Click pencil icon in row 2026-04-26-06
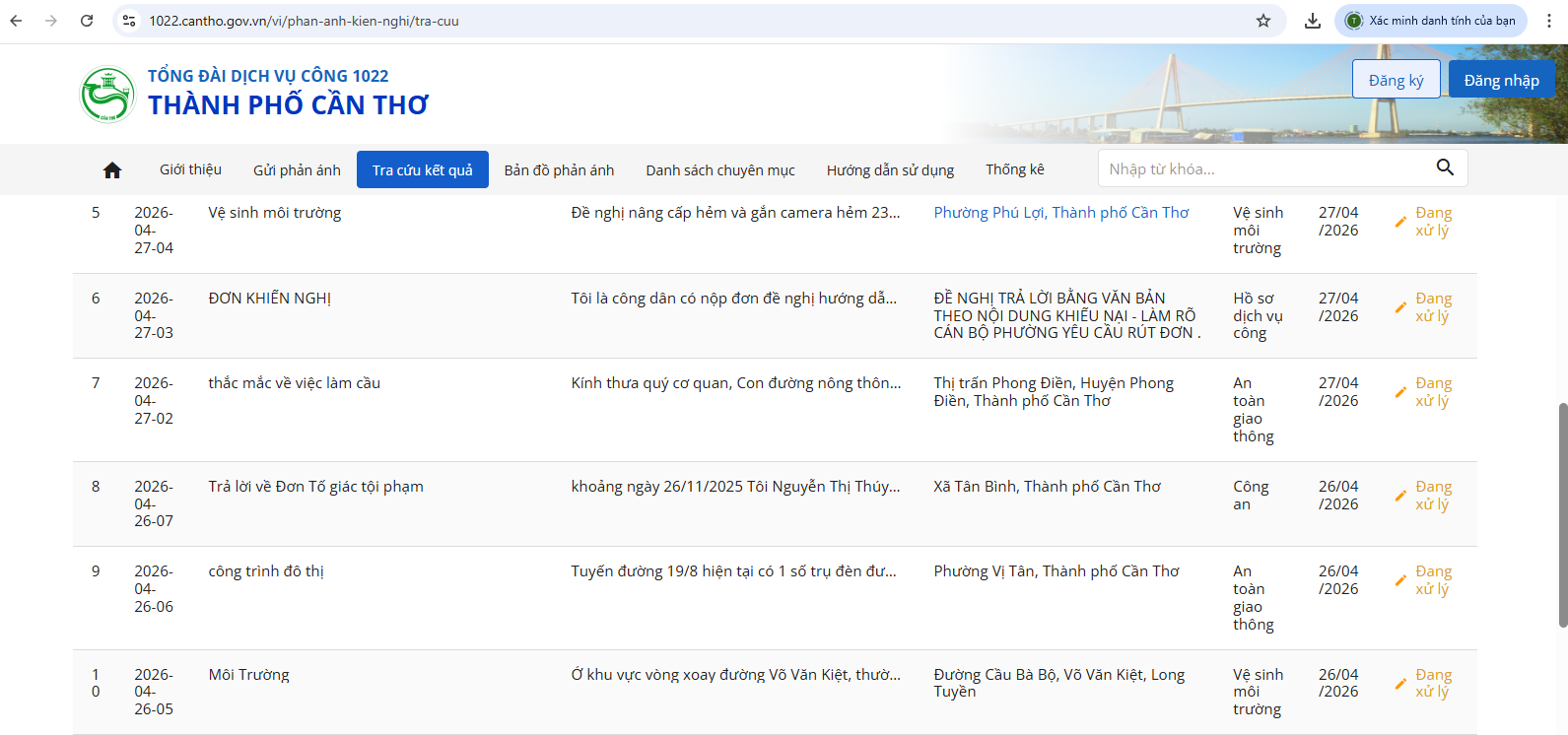The width and height of the screenshot is (1568, 735). (x=1400, y=580)
